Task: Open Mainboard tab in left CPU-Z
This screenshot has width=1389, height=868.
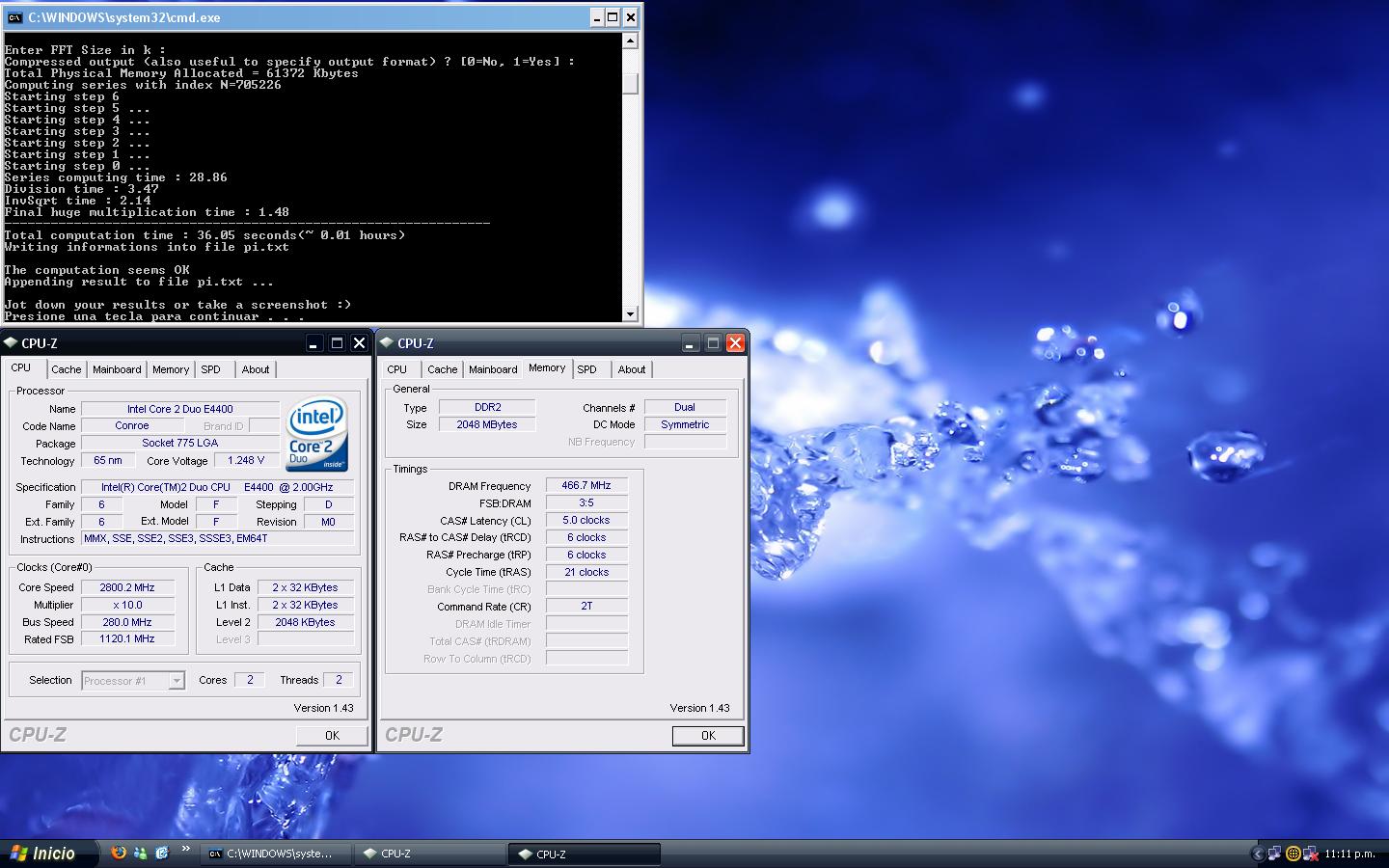Action: [x=117, y=369]
